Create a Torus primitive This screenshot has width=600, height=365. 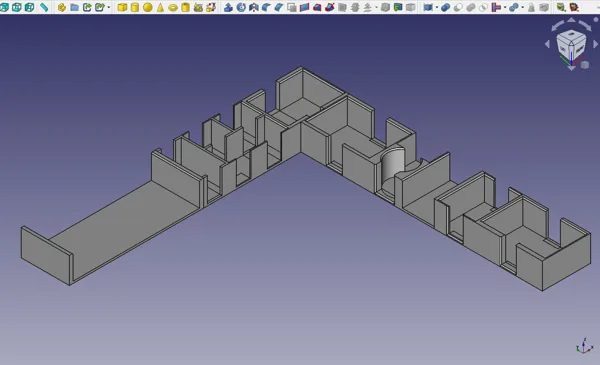pos(173,7)
